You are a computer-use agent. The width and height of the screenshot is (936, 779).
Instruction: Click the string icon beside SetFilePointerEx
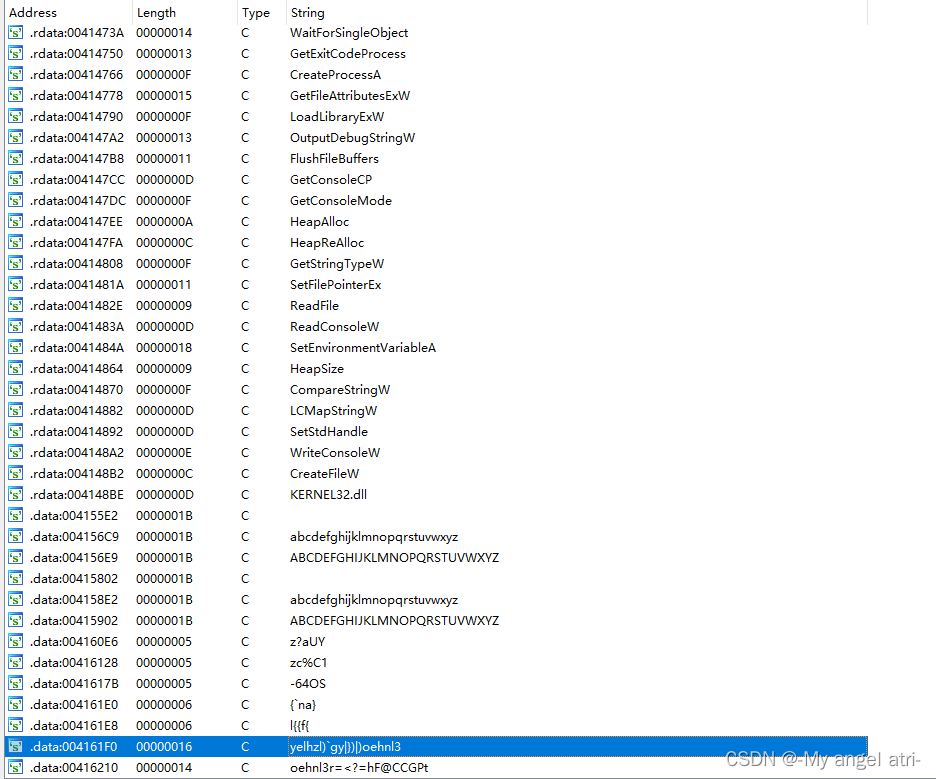(x=16, y=285)
